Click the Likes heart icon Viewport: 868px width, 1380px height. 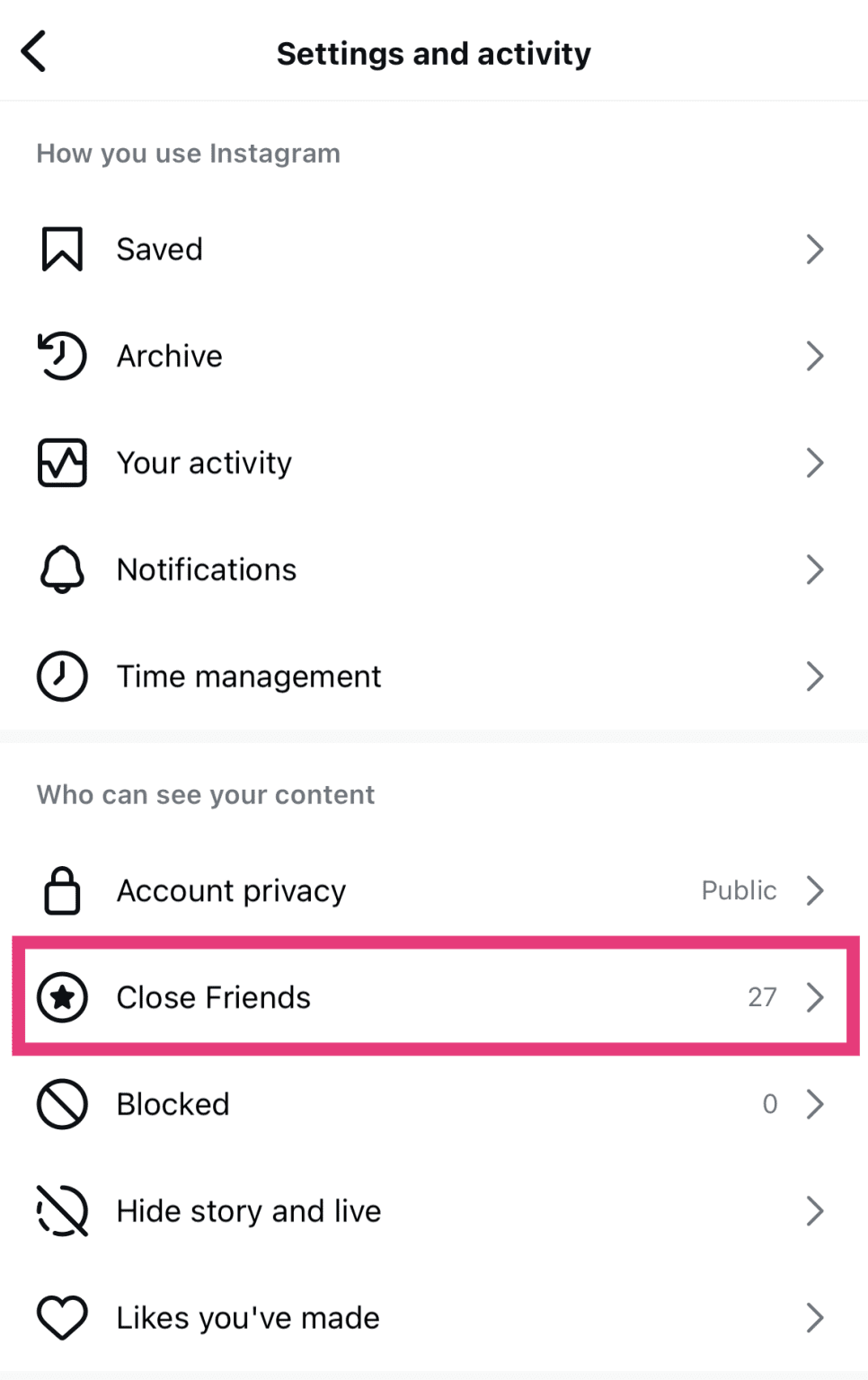pos(61,1317)
